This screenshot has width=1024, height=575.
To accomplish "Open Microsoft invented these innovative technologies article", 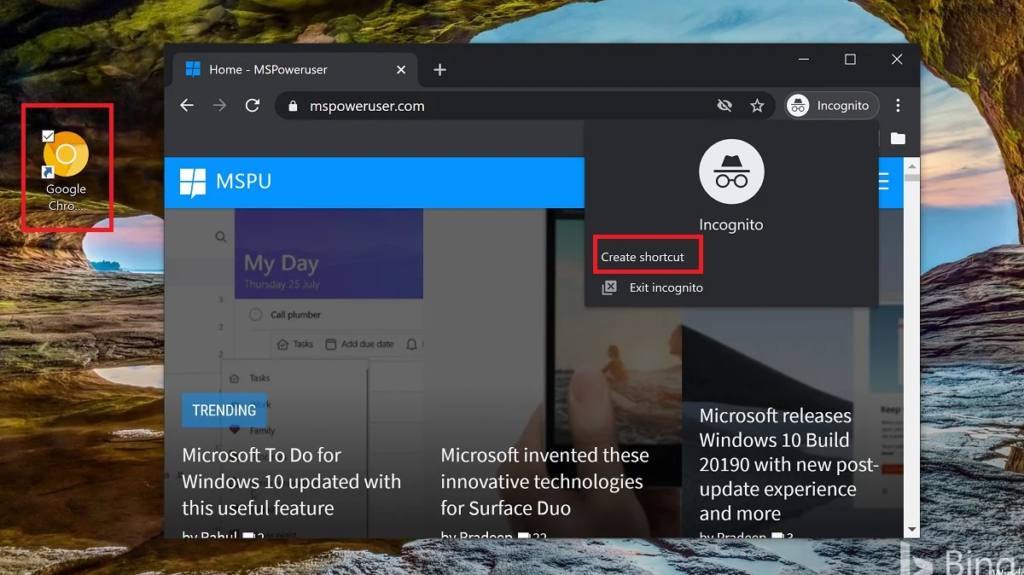I will click(x=545, y=482).
